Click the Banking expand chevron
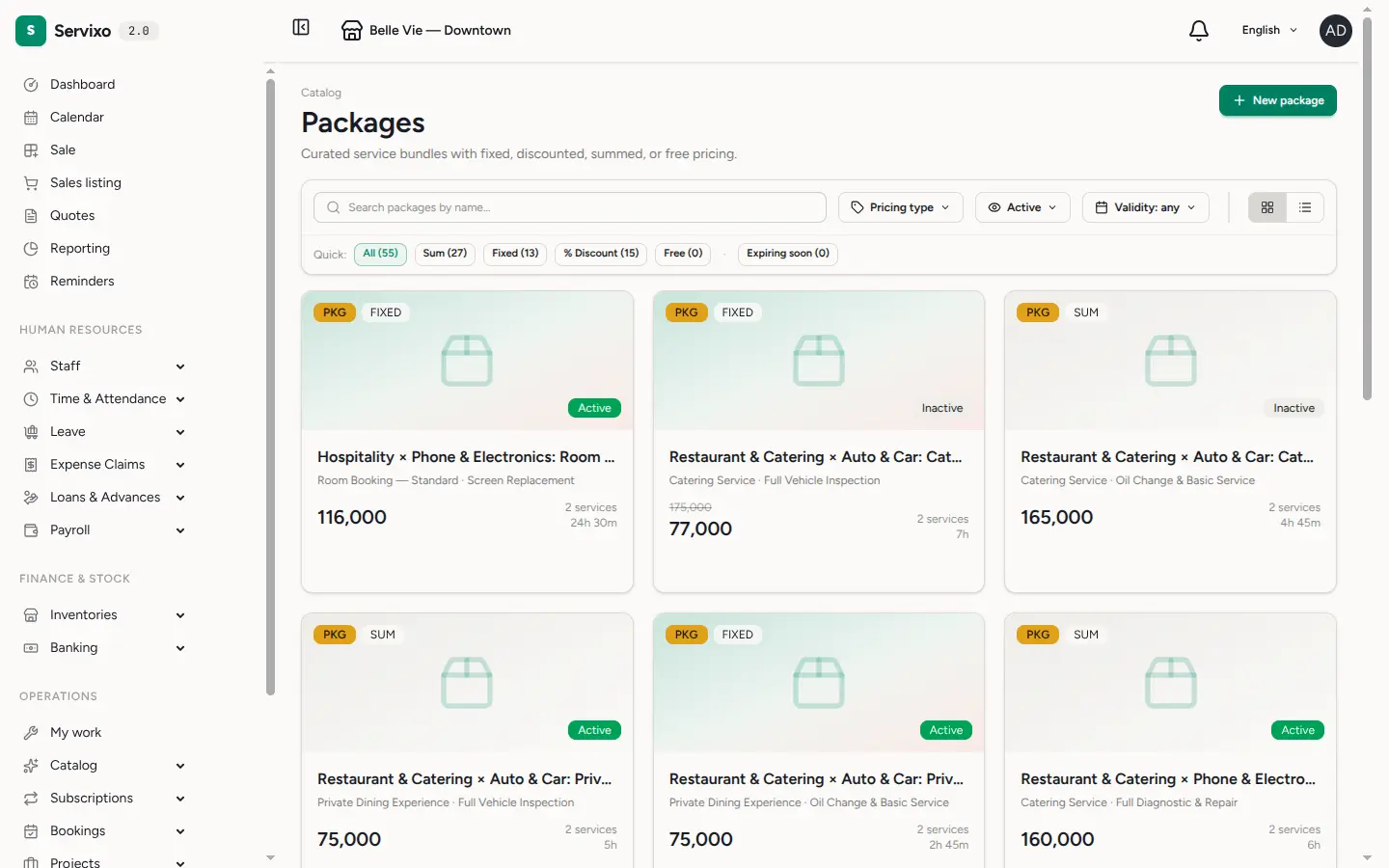 point(180,648)
